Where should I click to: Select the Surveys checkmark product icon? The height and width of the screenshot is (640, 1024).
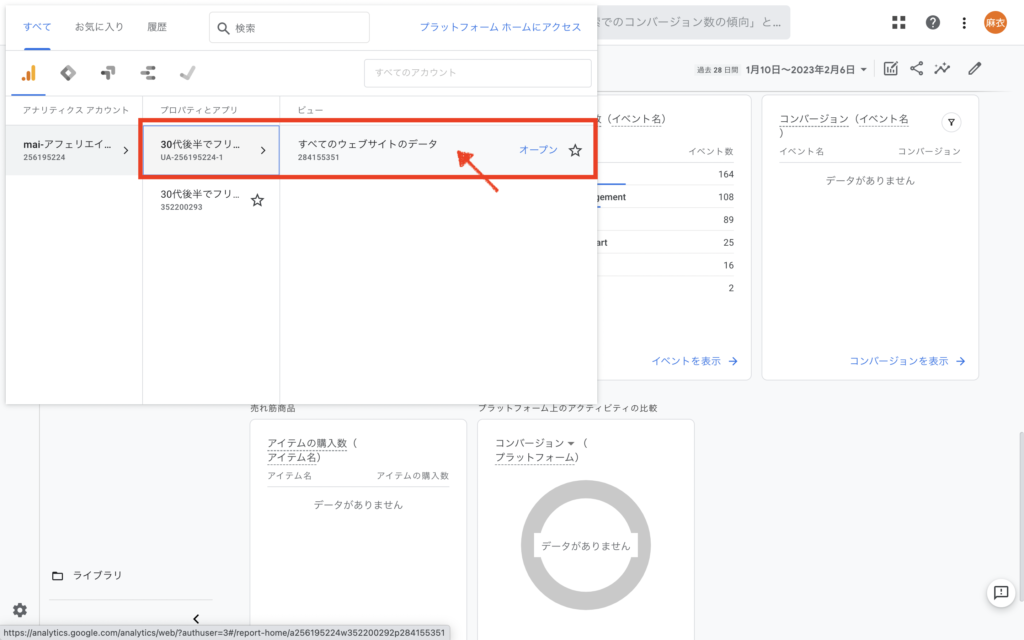point(187,73)
